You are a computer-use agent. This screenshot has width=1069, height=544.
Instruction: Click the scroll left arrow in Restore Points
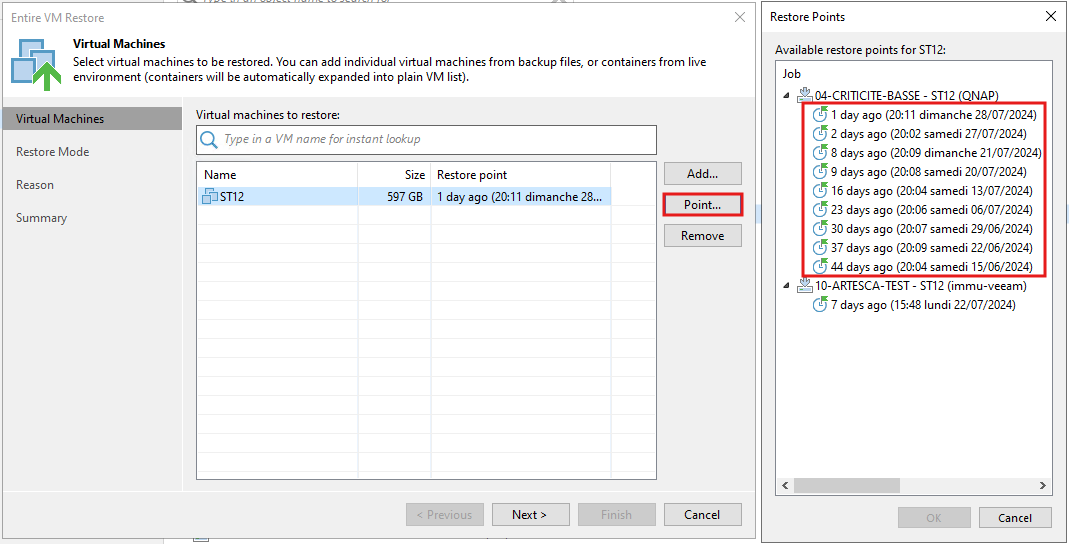[785, 485]
